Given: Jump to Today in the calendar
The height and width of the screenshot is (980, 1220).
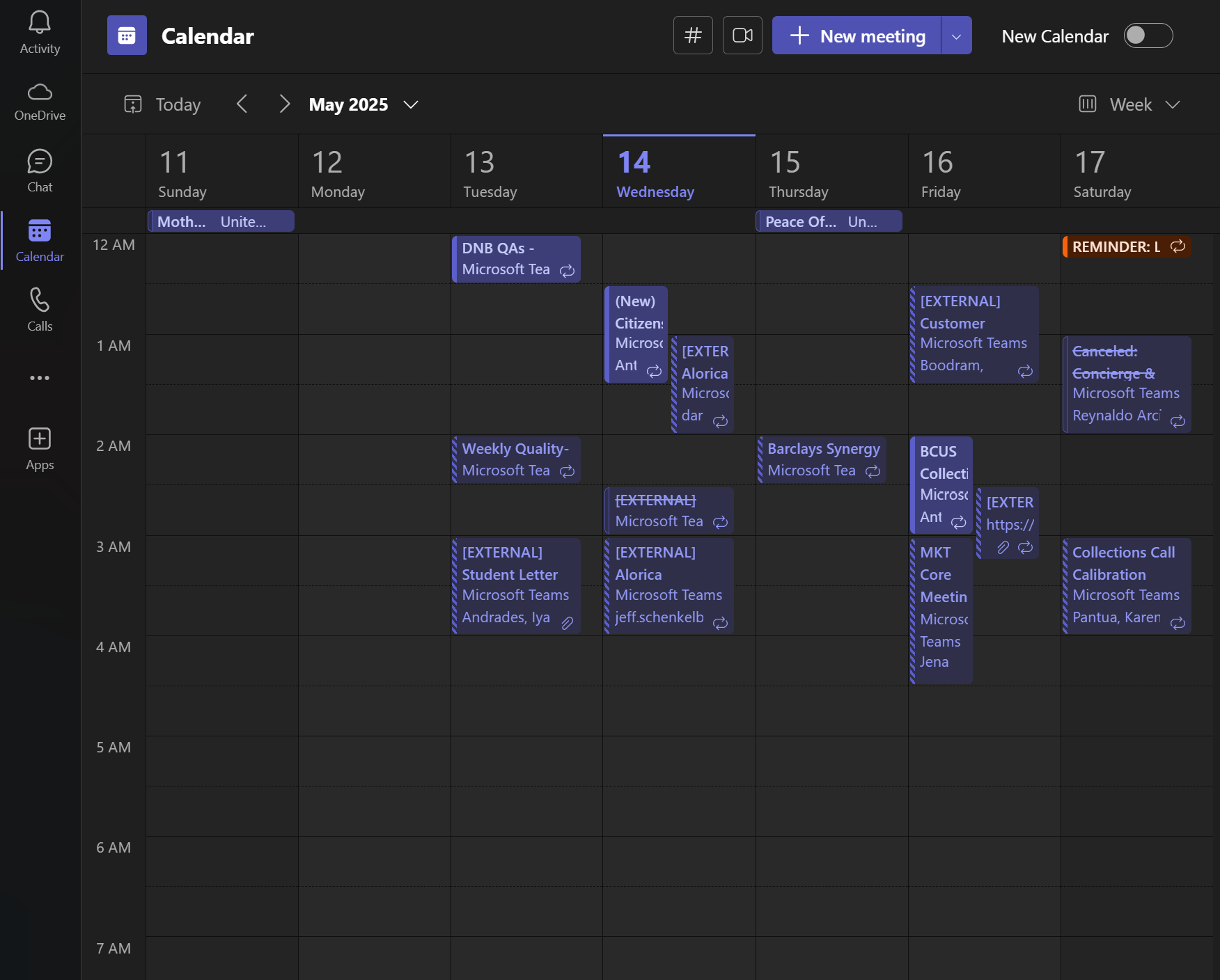Looking at the screenshot, I should click(x=163, y=104).
